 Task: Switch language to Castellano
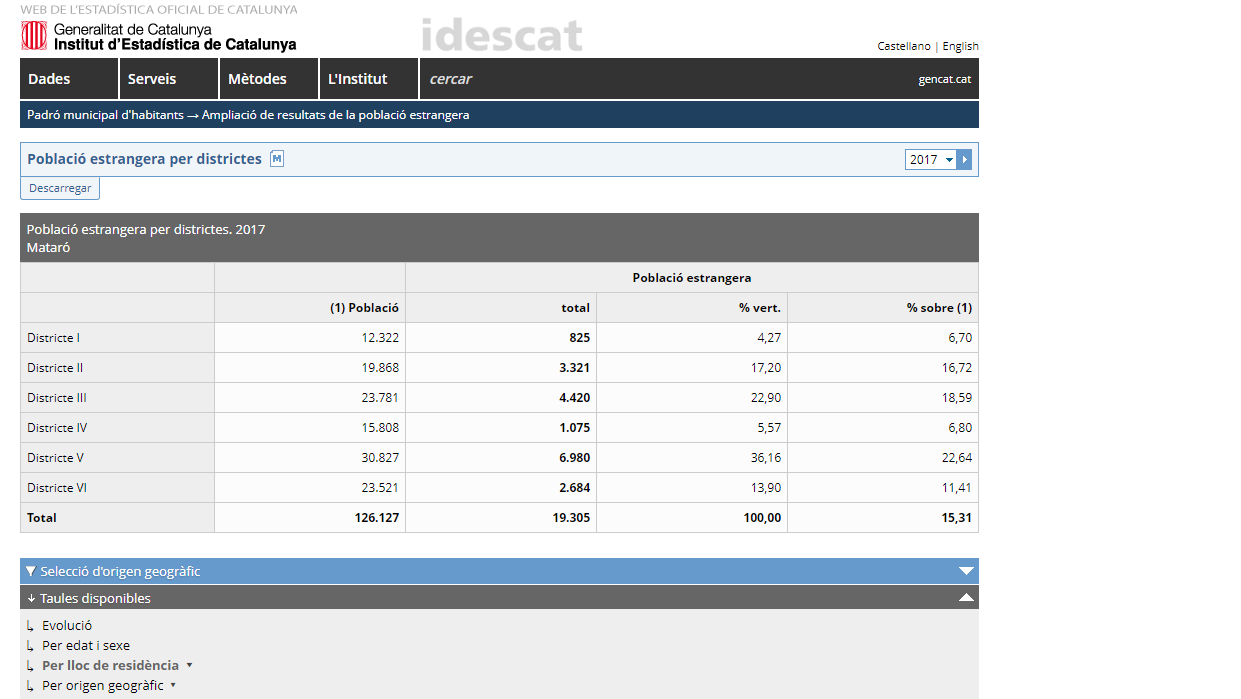pyautogui.click(x=903, y=46)
